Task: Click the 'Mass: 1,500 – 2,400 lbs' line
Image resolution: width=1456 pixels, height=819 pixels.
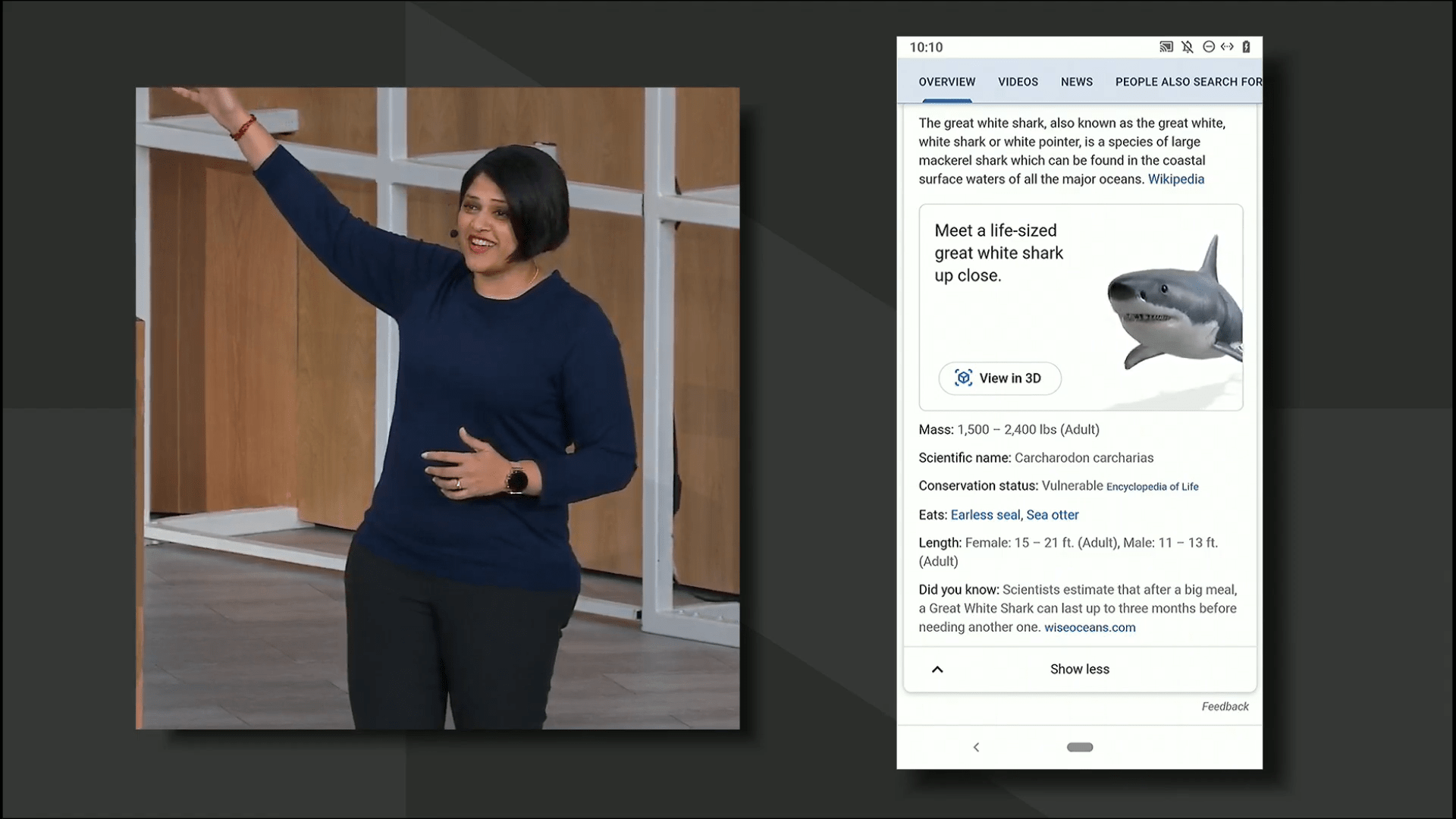Action: (1009, 429)
